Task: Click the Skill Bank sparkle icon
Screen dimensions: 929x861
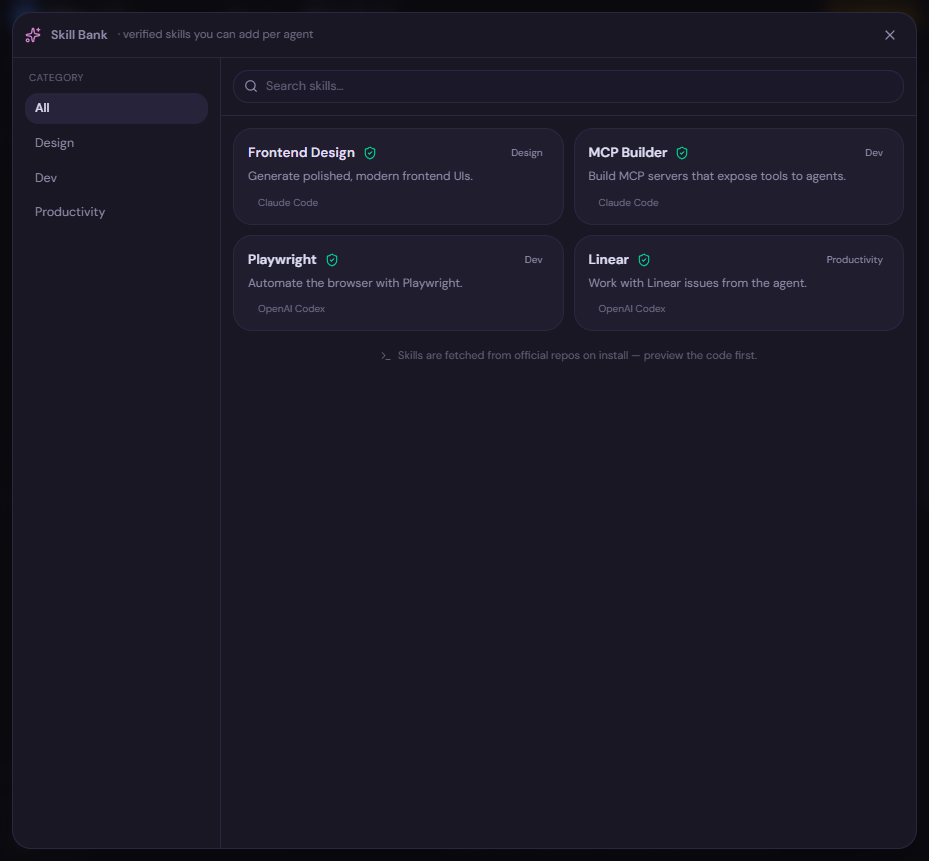Action: click(x=33, y=35)
